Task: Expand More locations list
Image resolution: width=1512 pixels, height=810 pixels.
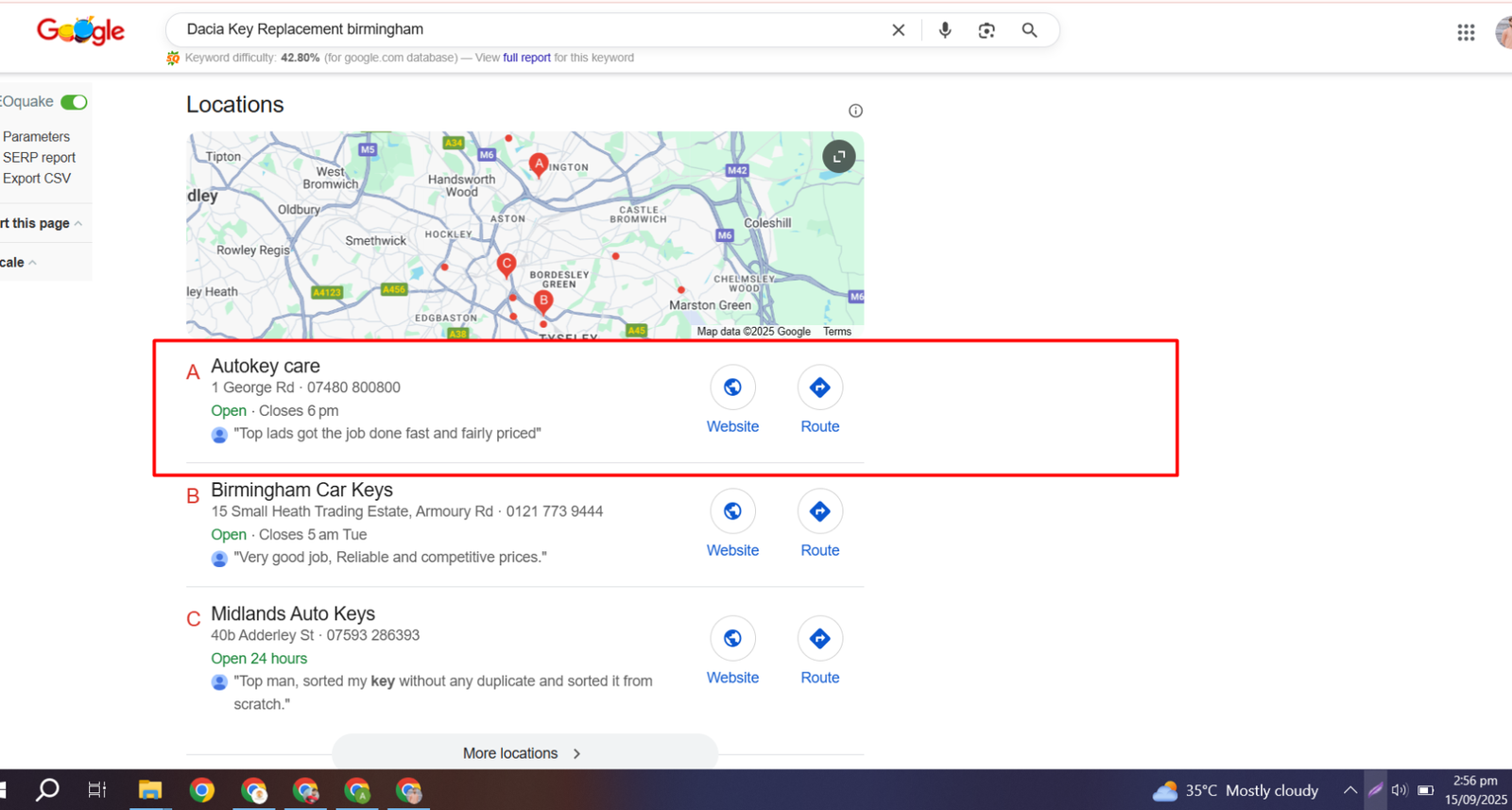Action: [x=524, y=753]
